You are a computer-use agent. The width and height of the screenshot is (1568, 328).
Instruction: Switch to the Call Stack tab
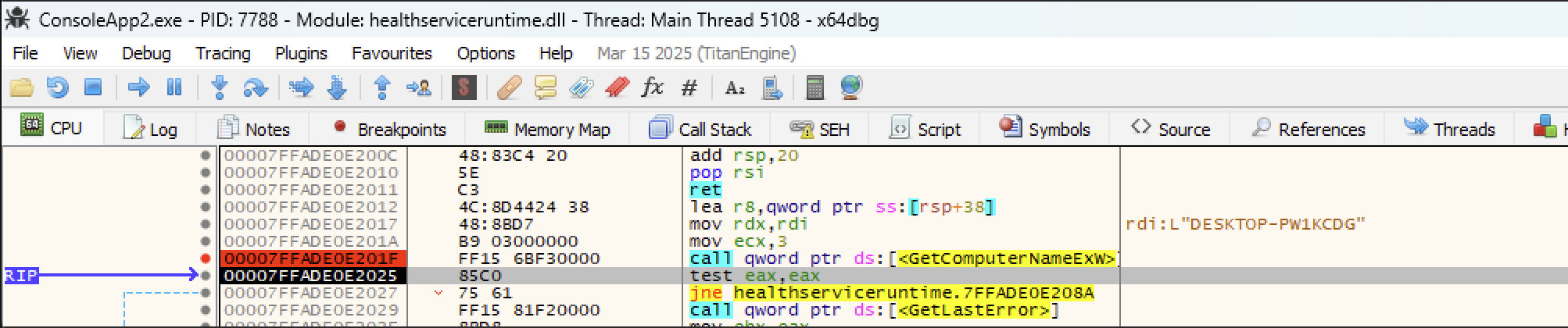click(x=700, y=129)
